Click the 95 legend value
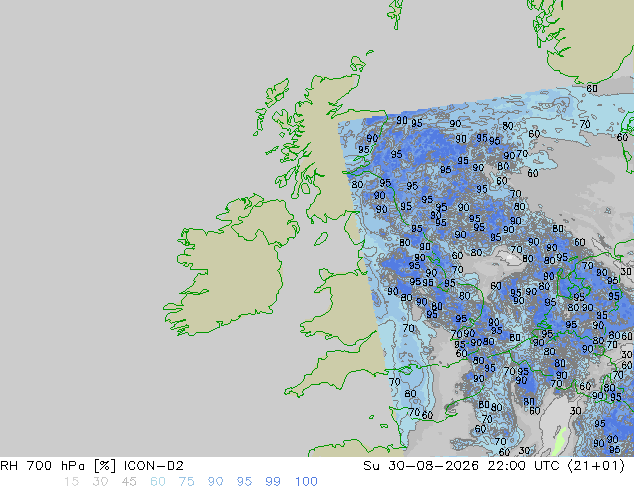 point(244,482)
